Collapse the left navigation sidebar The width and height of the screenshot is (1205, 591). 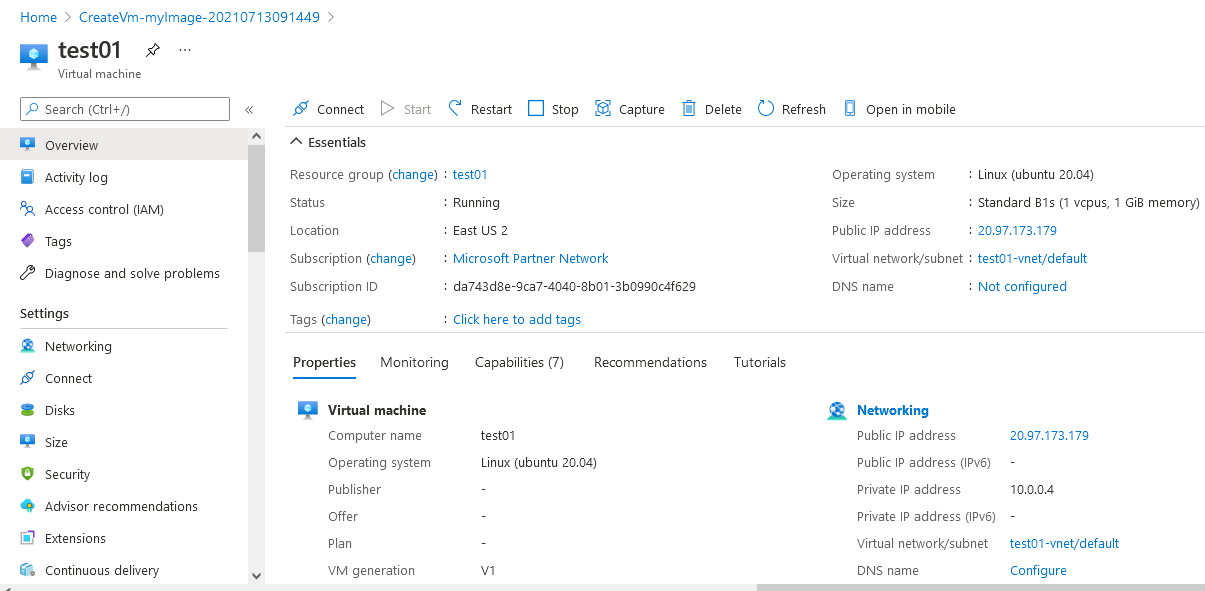(249, 111)
